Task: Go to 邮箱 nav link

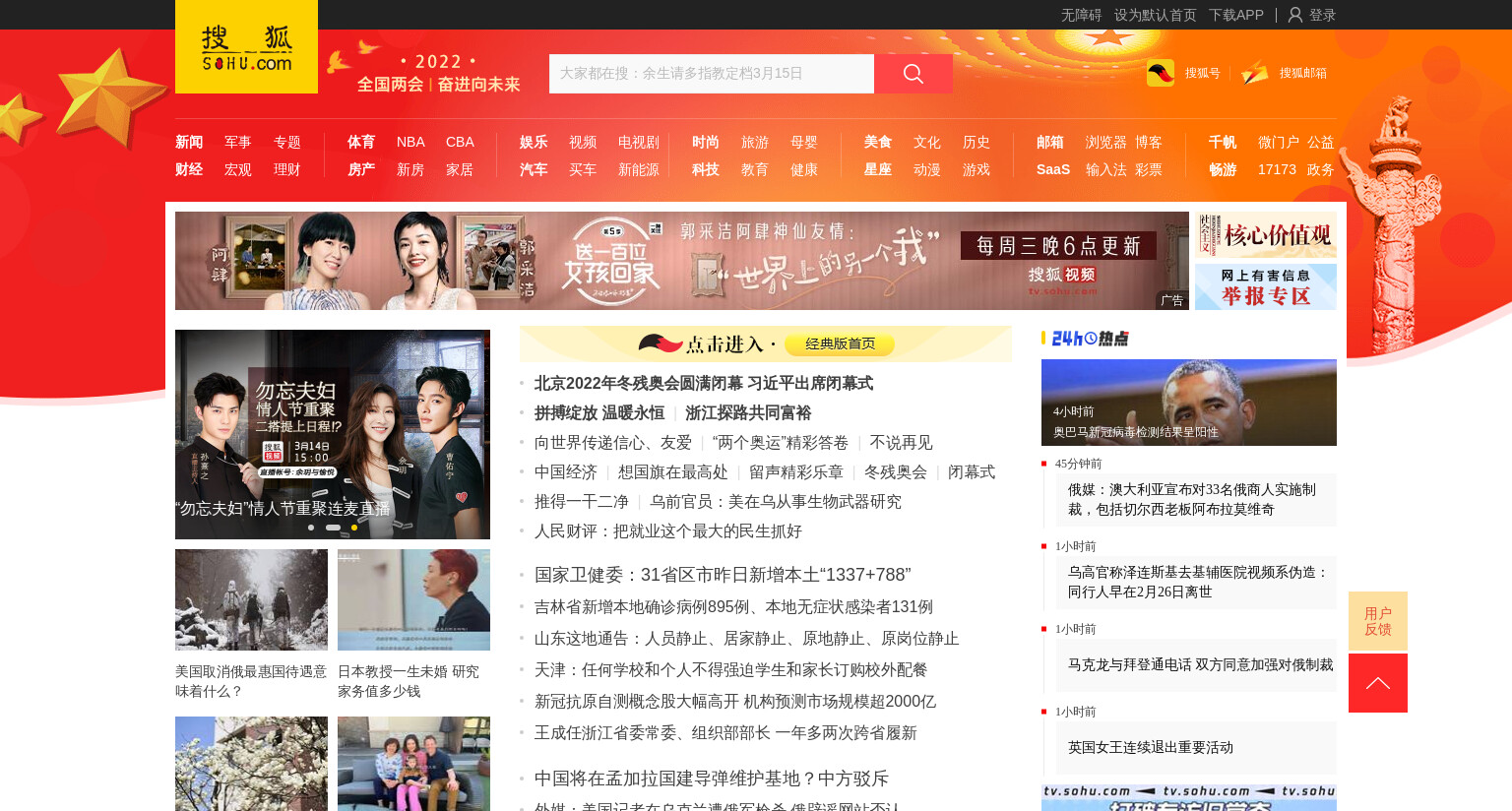Action: [1050, 142]
